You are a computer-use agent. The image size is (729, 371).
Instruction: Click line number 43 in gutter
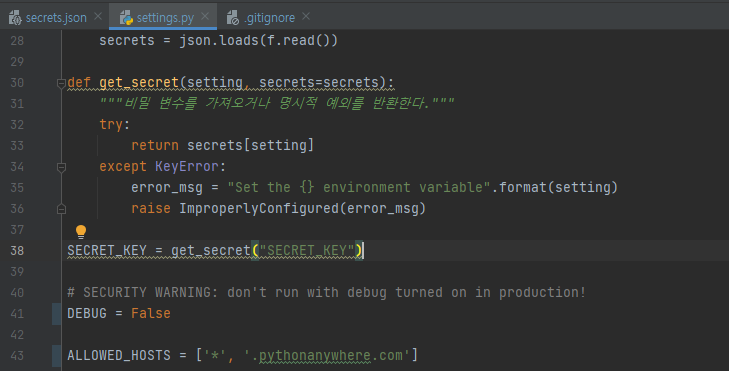pos(17,356)
